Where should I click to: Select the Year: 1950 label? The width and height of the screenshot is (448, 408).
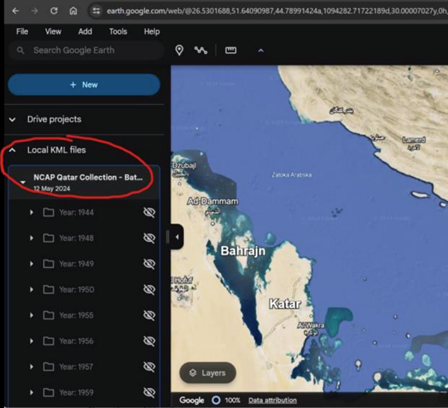[77, 289]
